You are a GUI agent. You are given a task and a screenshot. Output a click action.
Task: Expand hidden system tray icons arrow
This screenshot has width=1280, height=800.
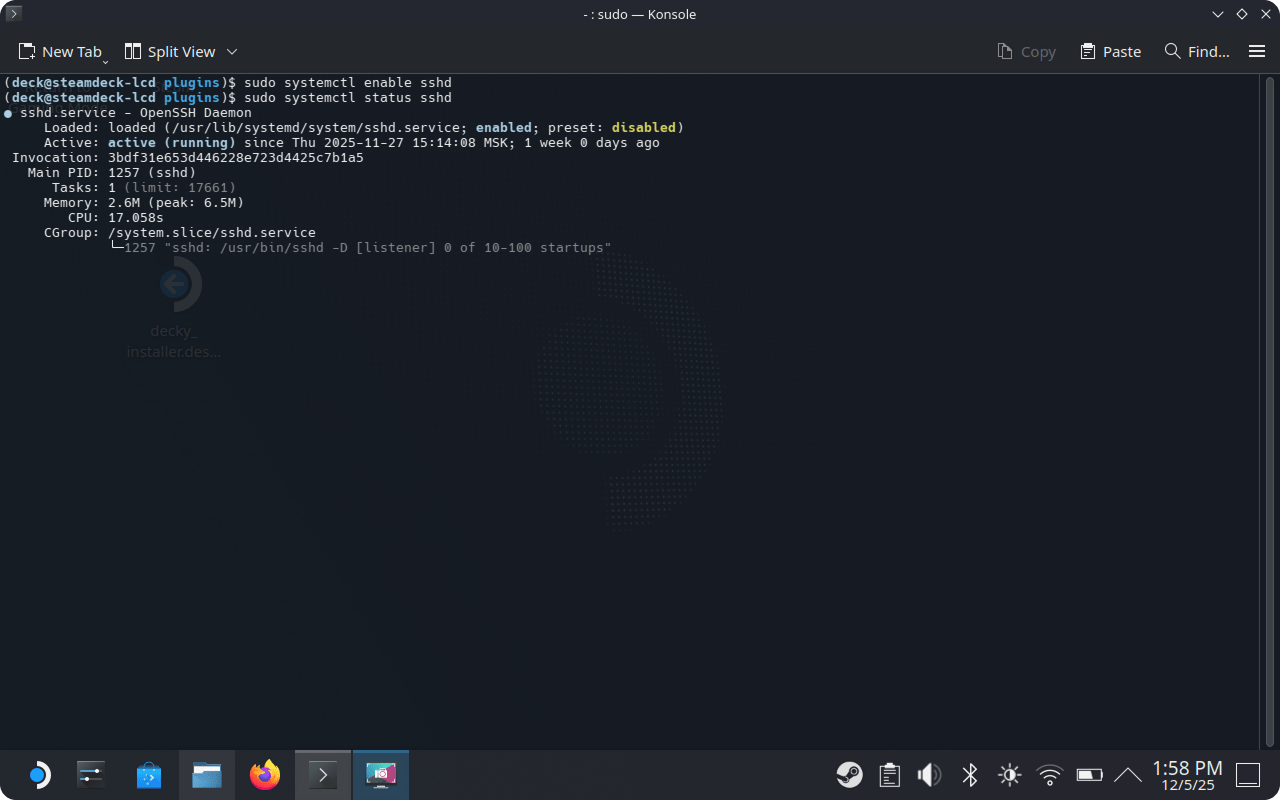pos(1127,775)
